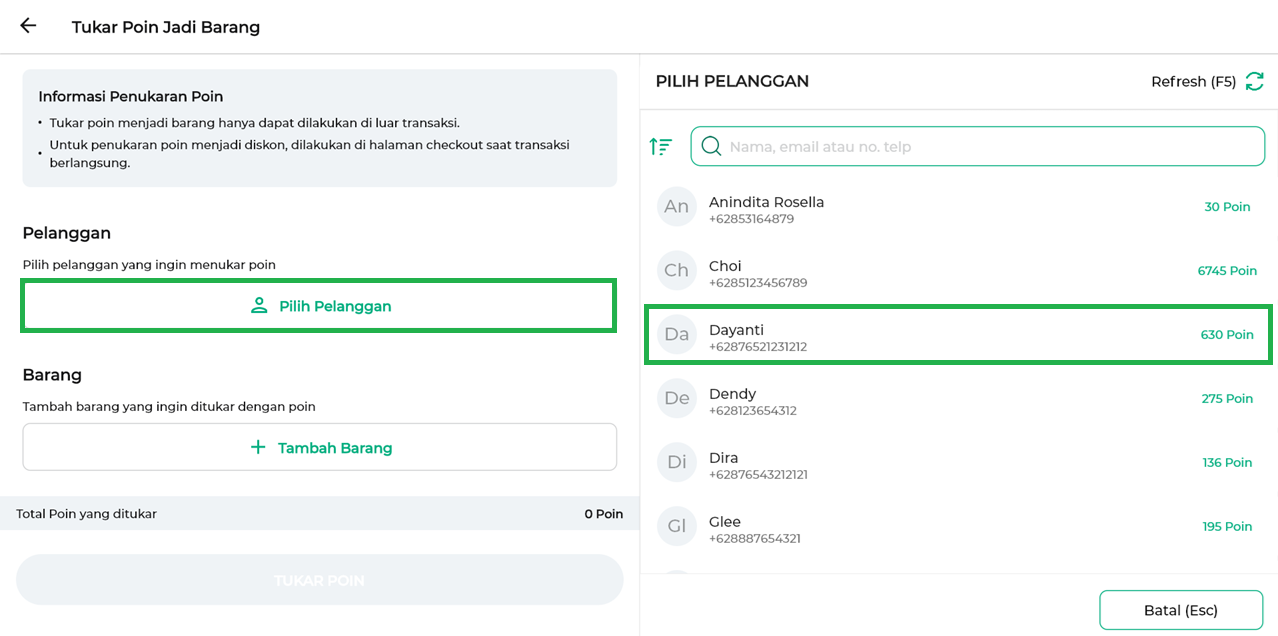Click the refresh sync icon
Image resolution: width=1278 pixels, height=636 pixels.
(1254, 82)
